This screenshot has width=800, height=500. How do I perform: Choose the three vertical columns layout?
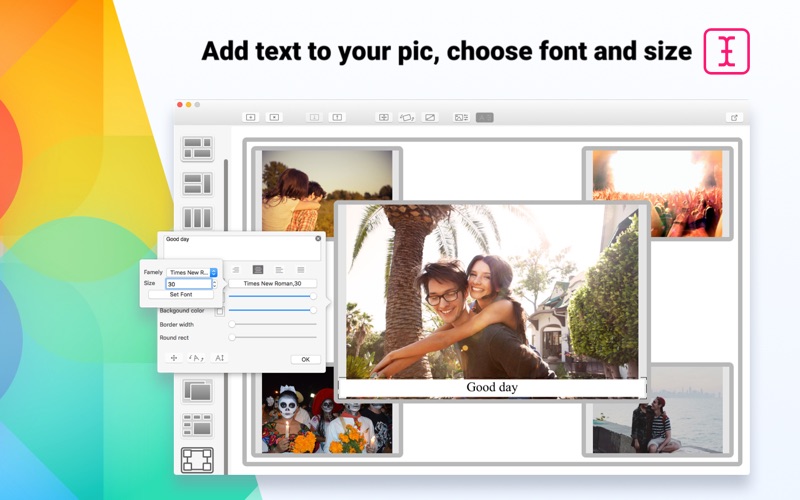197,218
